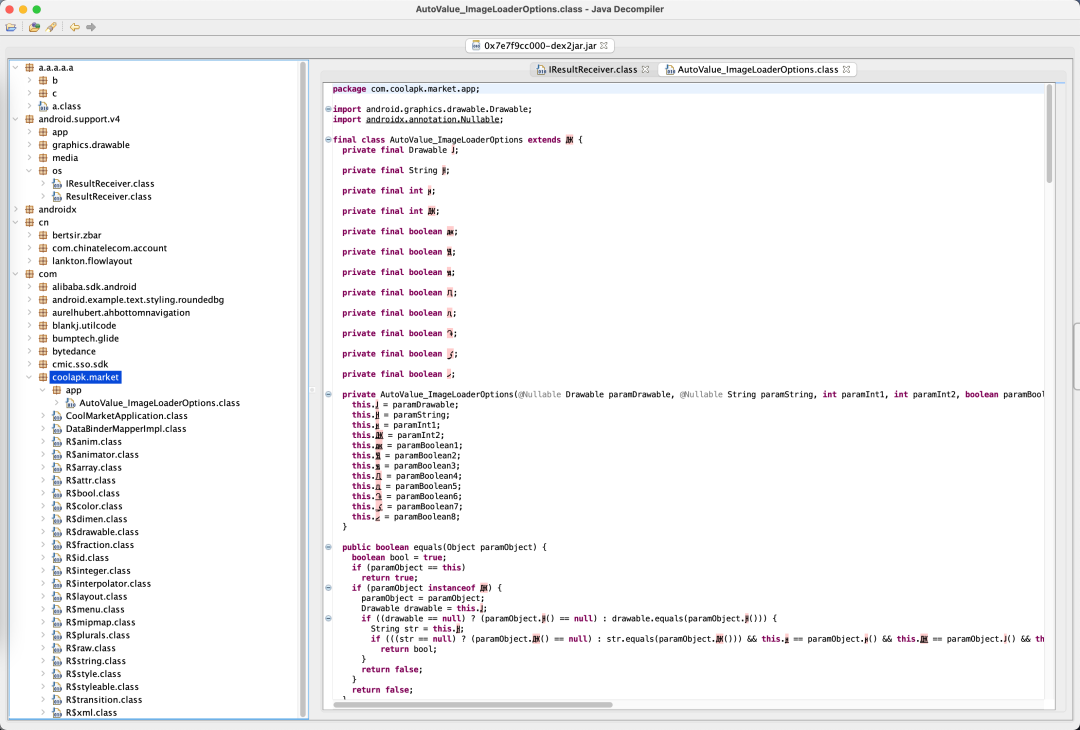
Task: Click the CoolMarketApplication.class file icon
Action: 56,416
